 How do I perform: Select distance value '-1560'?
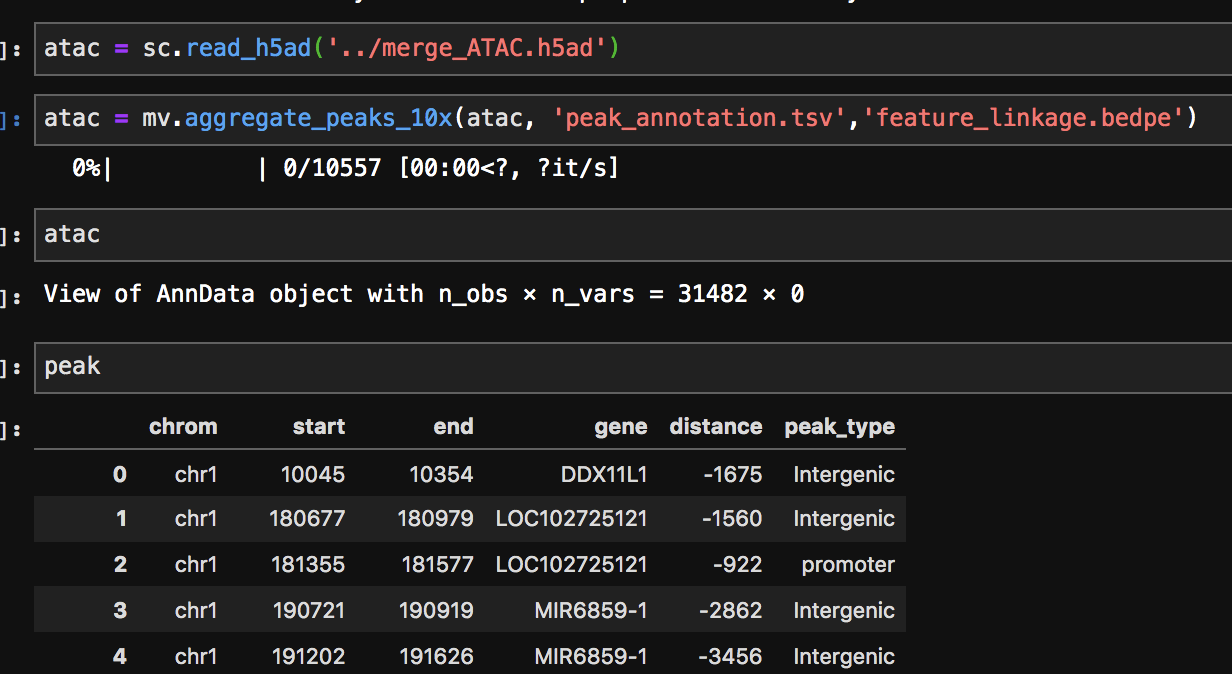731,519
